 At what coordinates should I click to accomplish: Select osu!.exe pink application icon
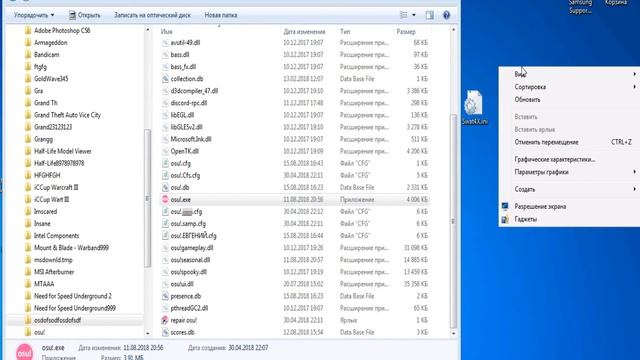pos(165,200)
